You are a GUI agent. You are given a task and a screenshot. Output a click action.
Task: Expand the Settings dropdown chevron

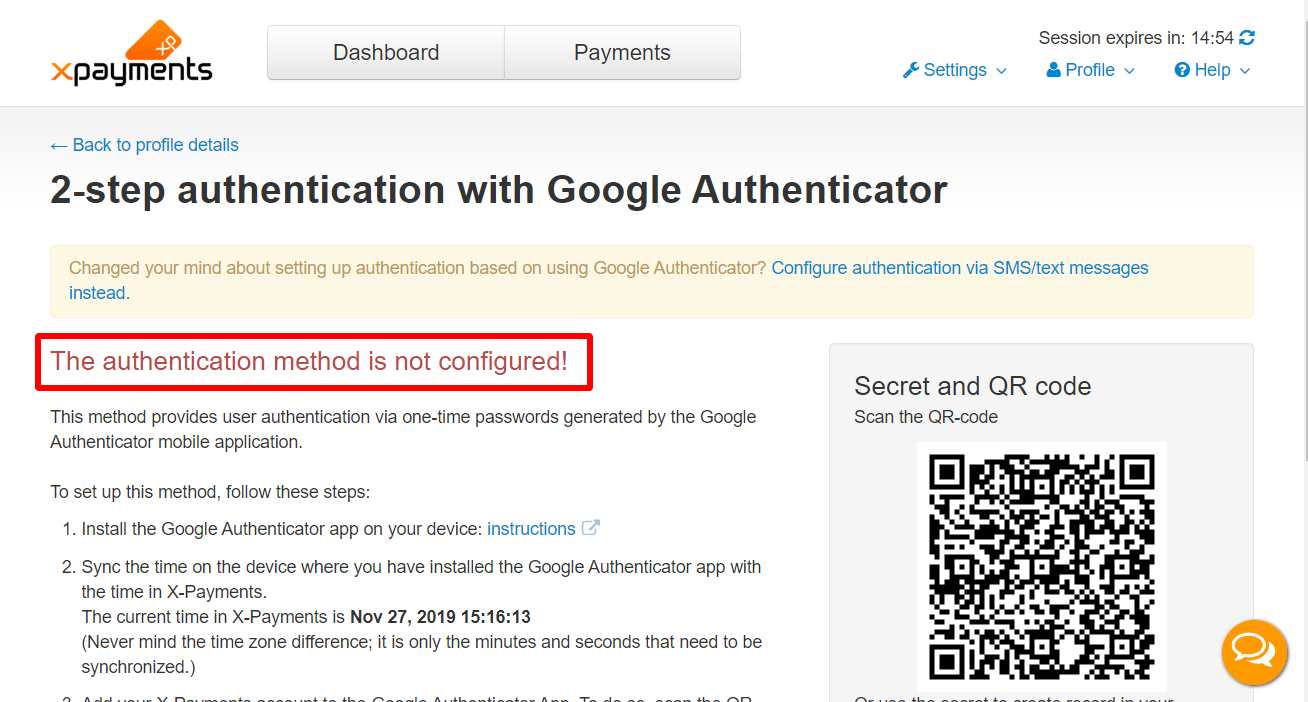[x=1001, y=71]
